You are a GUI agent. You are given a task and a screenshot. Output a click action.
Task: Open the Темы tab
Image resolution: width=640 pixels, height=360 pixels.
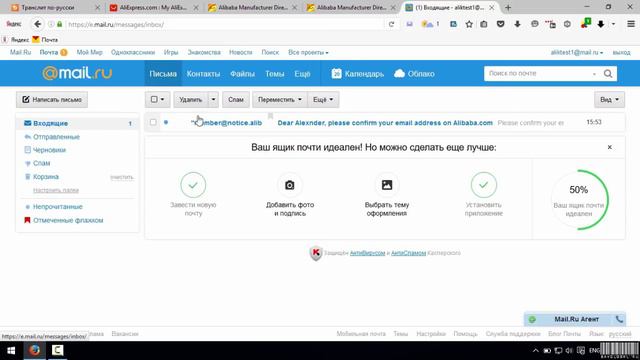275,73
